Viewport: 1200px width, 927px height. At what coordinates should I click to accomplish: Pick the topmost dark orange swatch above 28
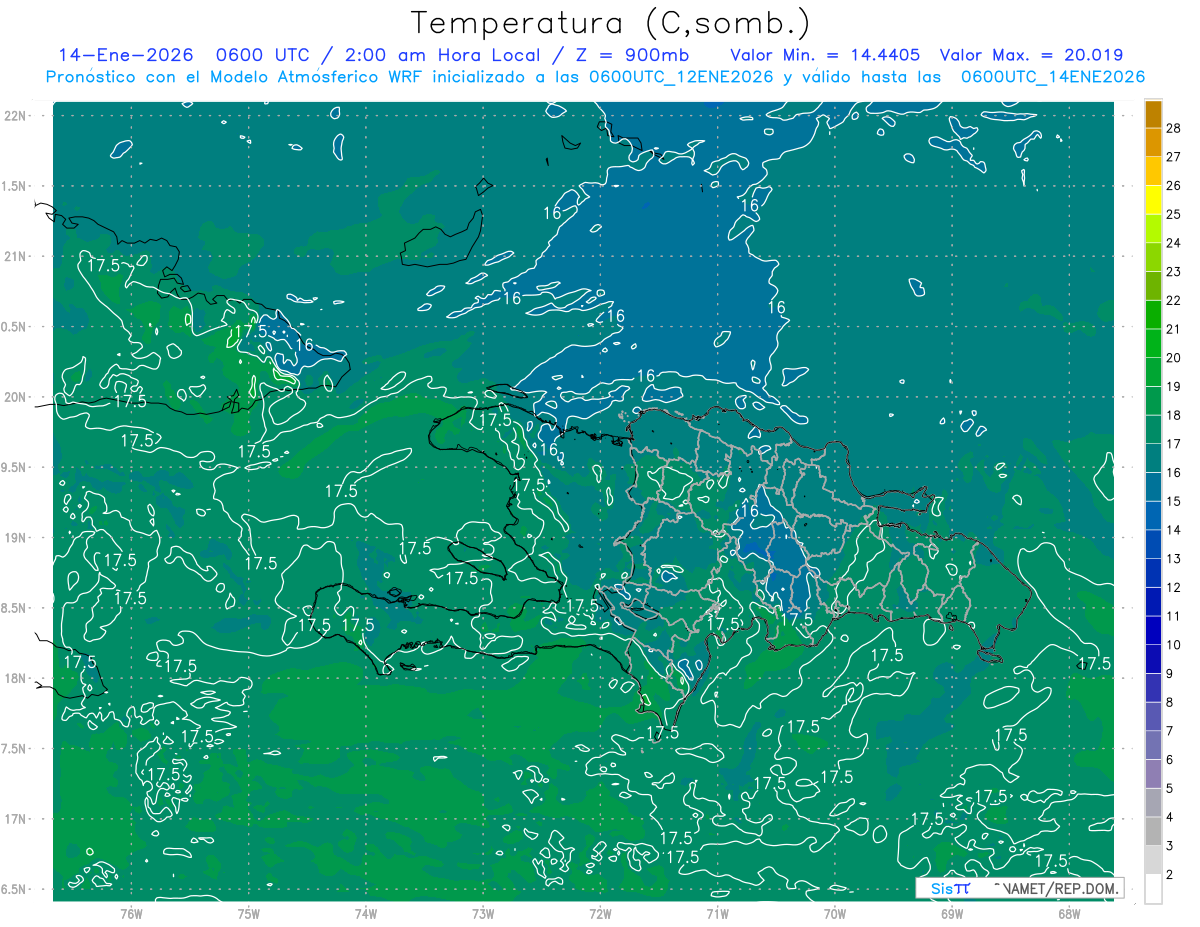click(1153, 114)
